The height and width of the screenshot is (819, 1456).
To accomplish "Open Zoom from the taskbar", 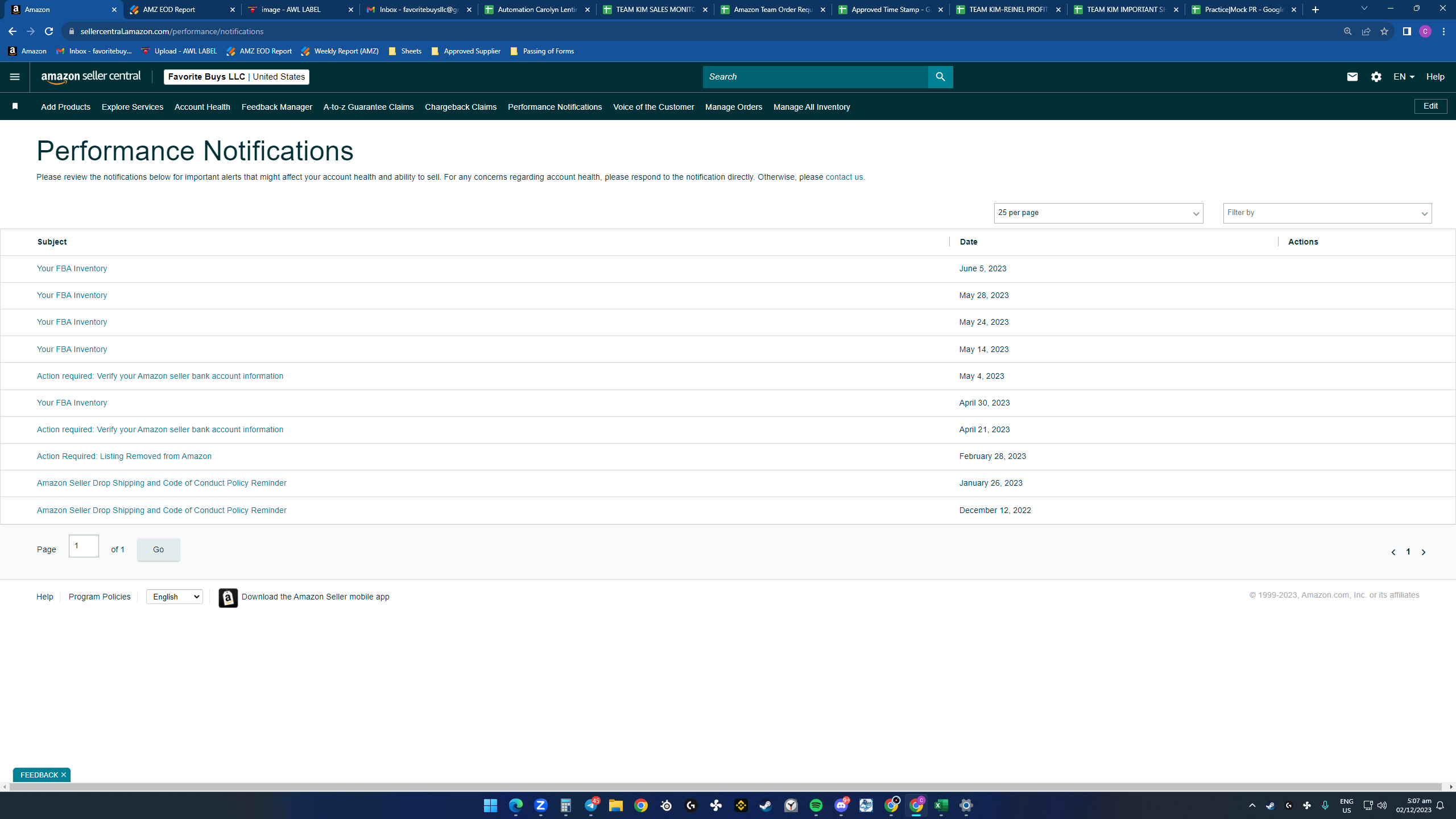I will click(540, 805).
